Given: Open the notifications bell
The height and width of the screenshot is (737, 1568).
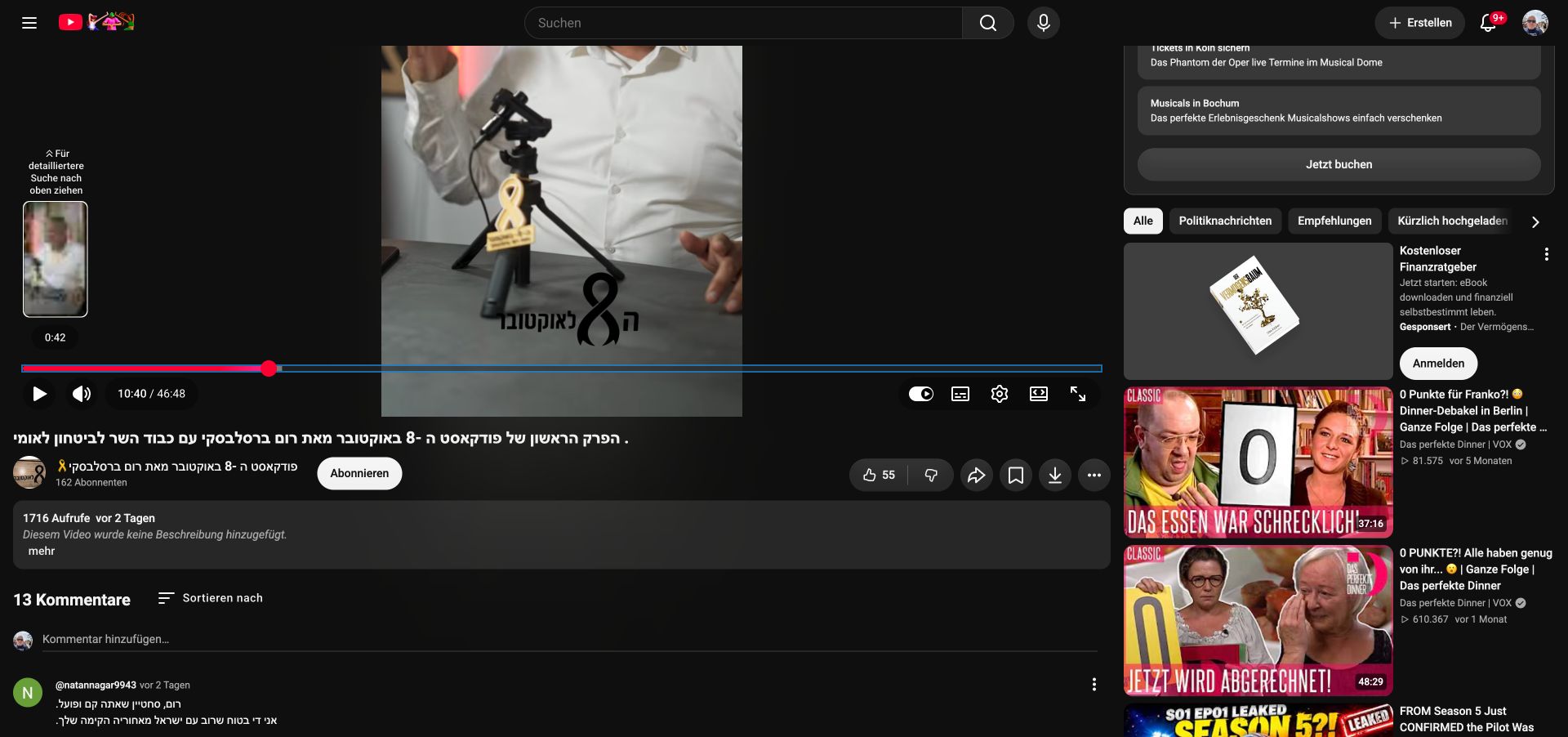Looking at the screenshot, I should pyautogui.click(x=1489, y=23).
